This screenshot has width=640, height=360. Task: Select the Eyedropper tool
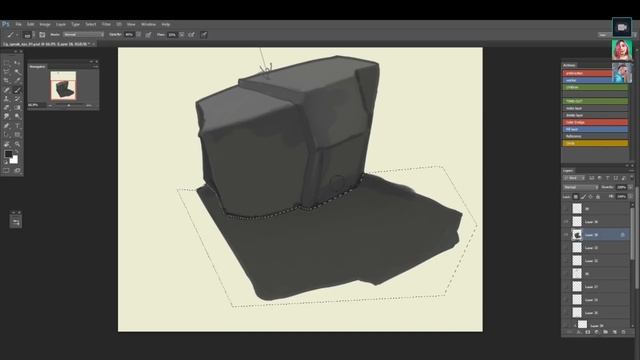coord(17,80)
